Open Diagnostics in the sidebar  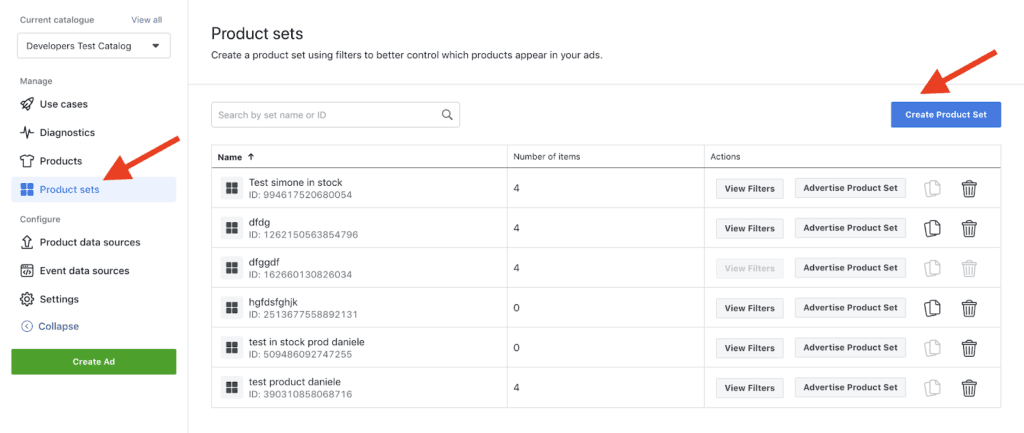[66, 132]
